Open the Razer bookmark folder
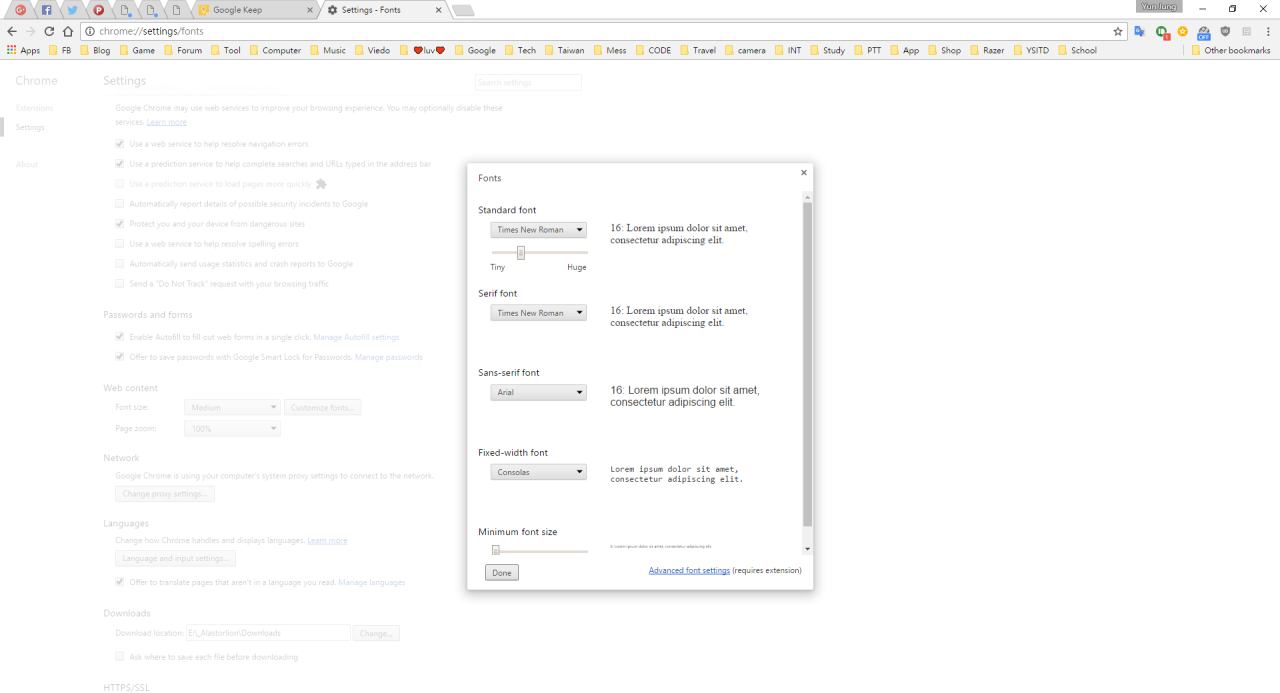This screenshot has height=693, width=1280. 986,50
